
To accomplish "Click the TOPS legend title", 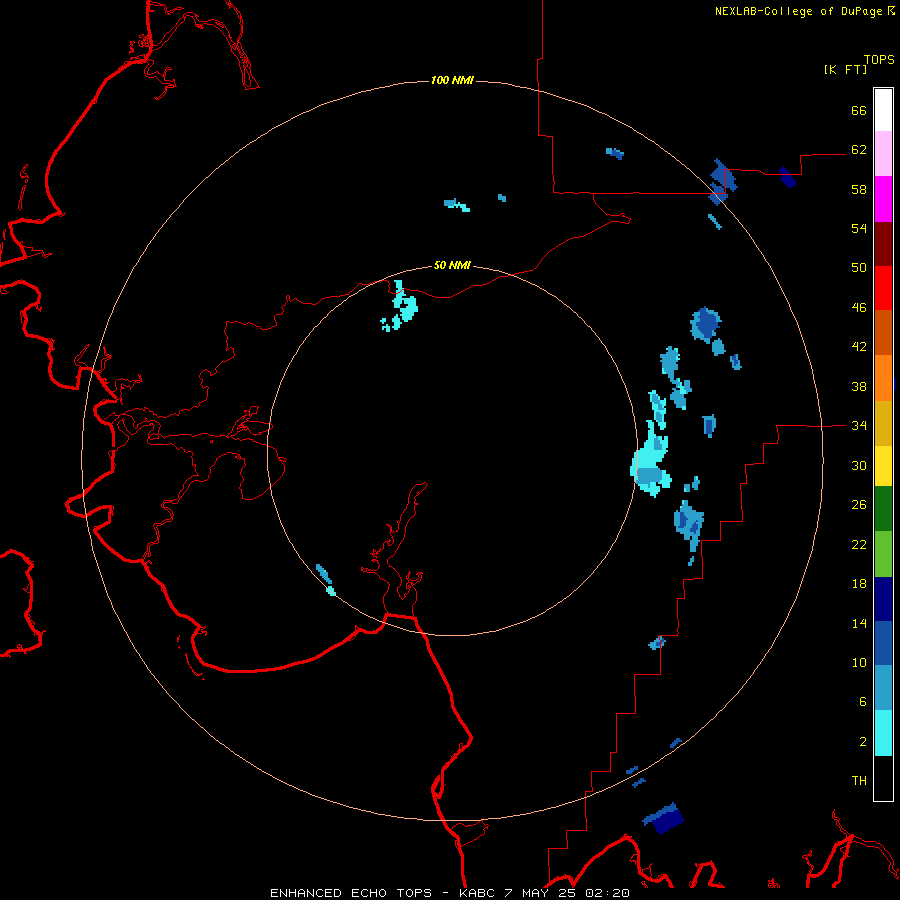I will click(x=879, y=60).
